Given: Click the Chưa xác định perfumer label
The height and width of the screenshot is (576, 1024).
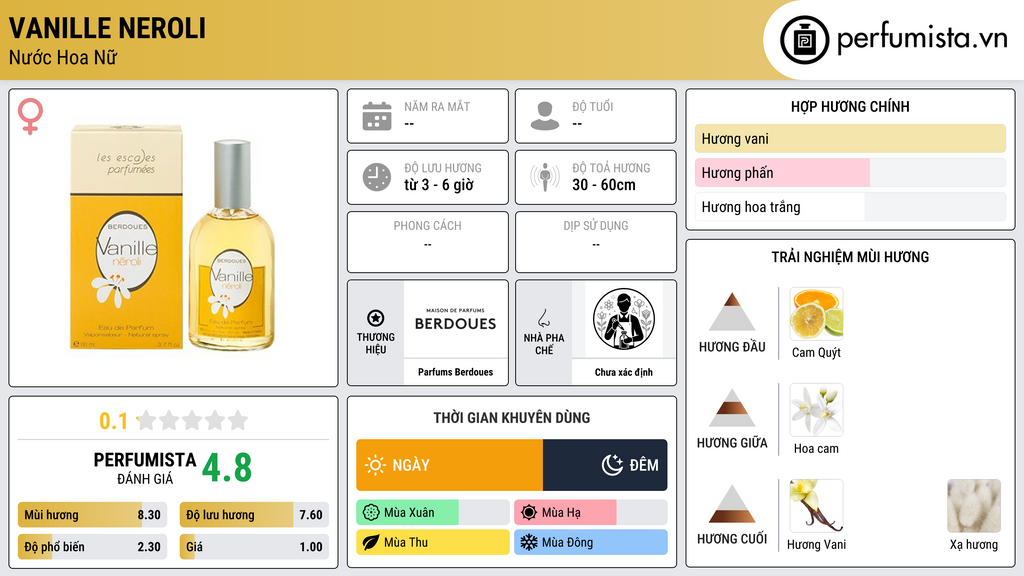Looking at the screenshot, I should point(624,372).
